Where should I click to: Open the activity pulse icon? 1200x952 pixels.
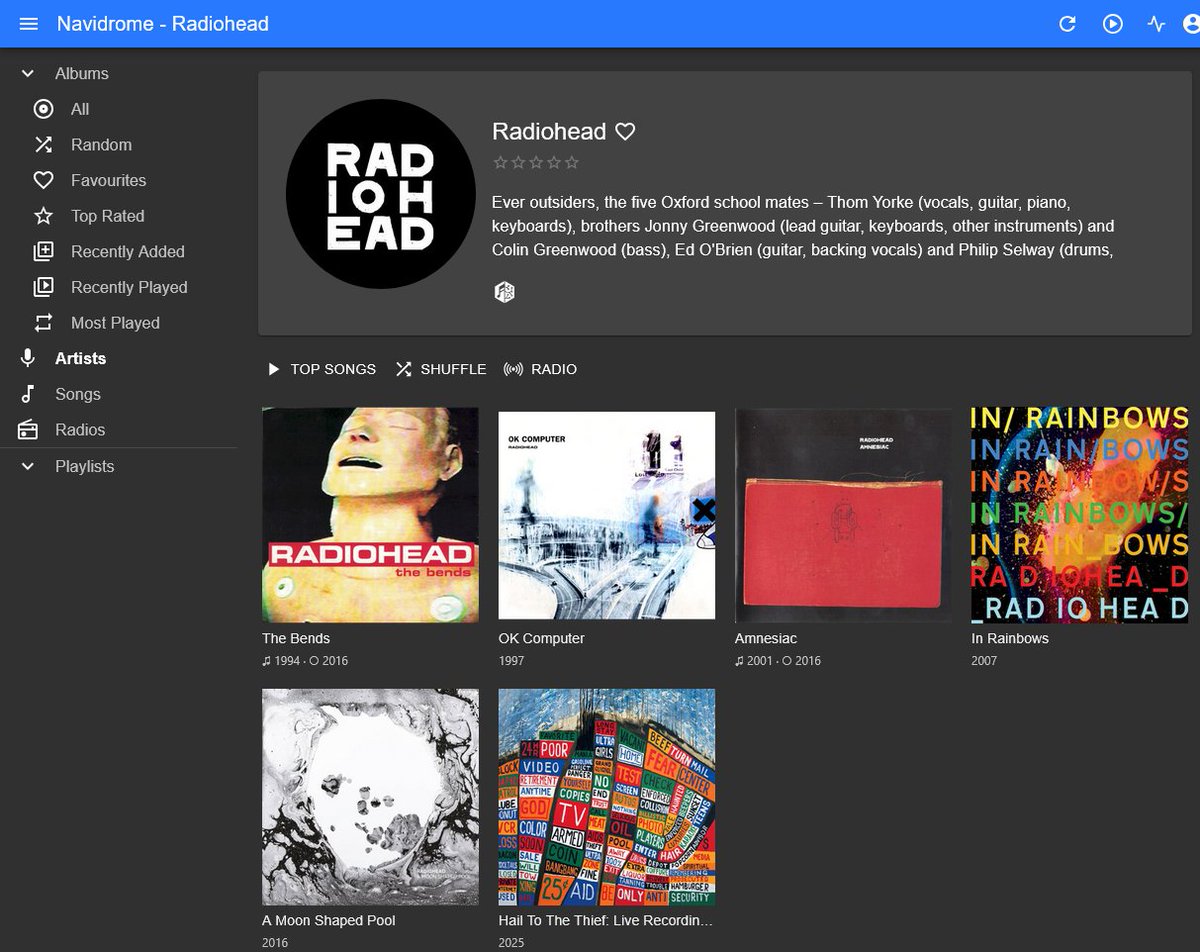click(x=1157, y=23)
